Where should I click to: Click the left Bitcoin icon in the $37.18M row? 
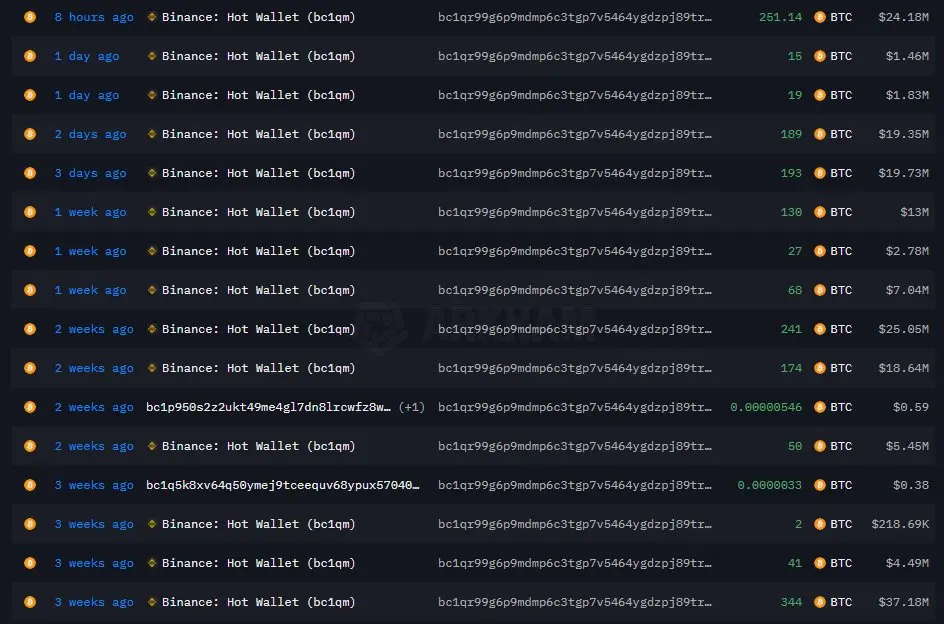(x=30, y=602)
